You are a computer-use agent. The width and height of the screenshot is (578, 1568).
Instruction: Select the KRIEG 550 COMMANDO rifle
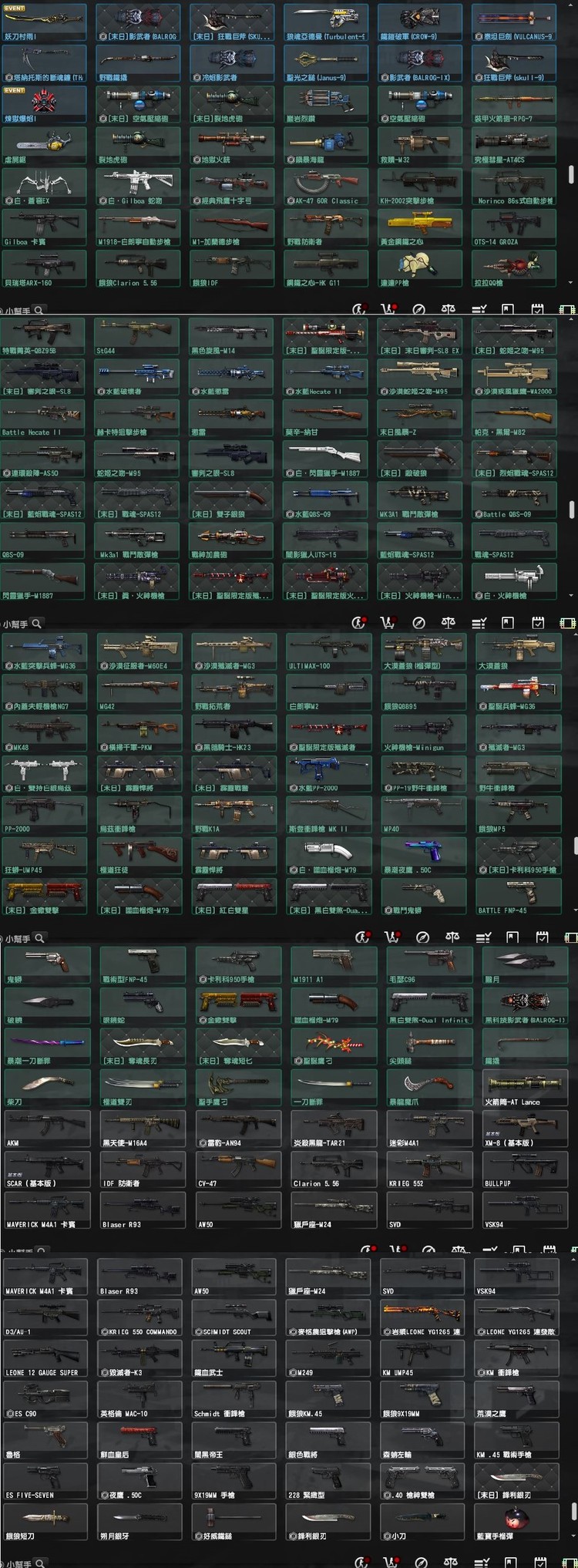pos(139,1317)
